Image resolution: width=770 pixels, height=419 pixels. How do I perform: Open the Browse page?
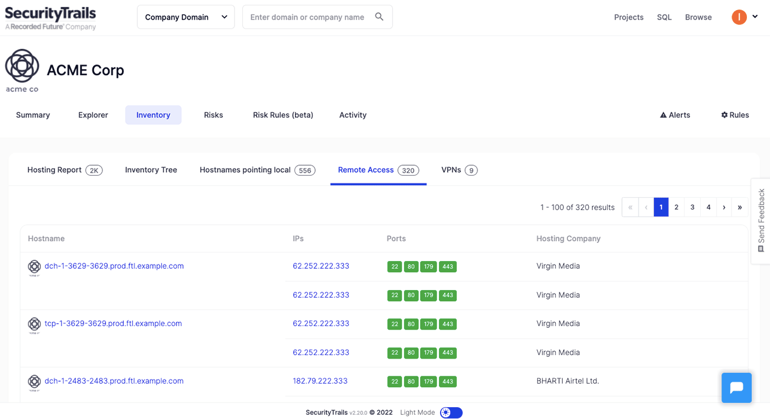click(698, 17)
